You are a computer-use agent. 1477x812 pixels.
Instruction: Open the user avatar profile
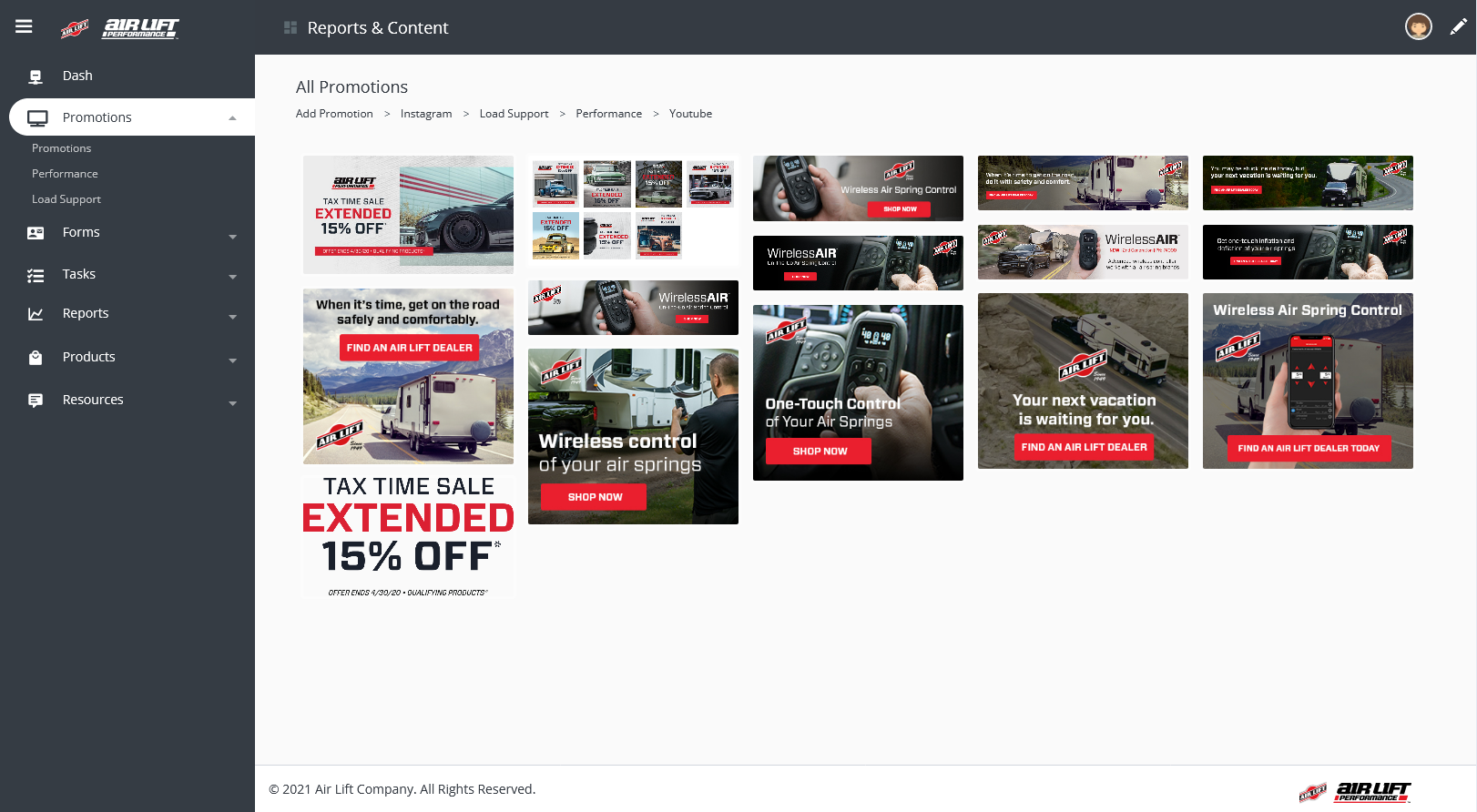(x=1418, y=26)
